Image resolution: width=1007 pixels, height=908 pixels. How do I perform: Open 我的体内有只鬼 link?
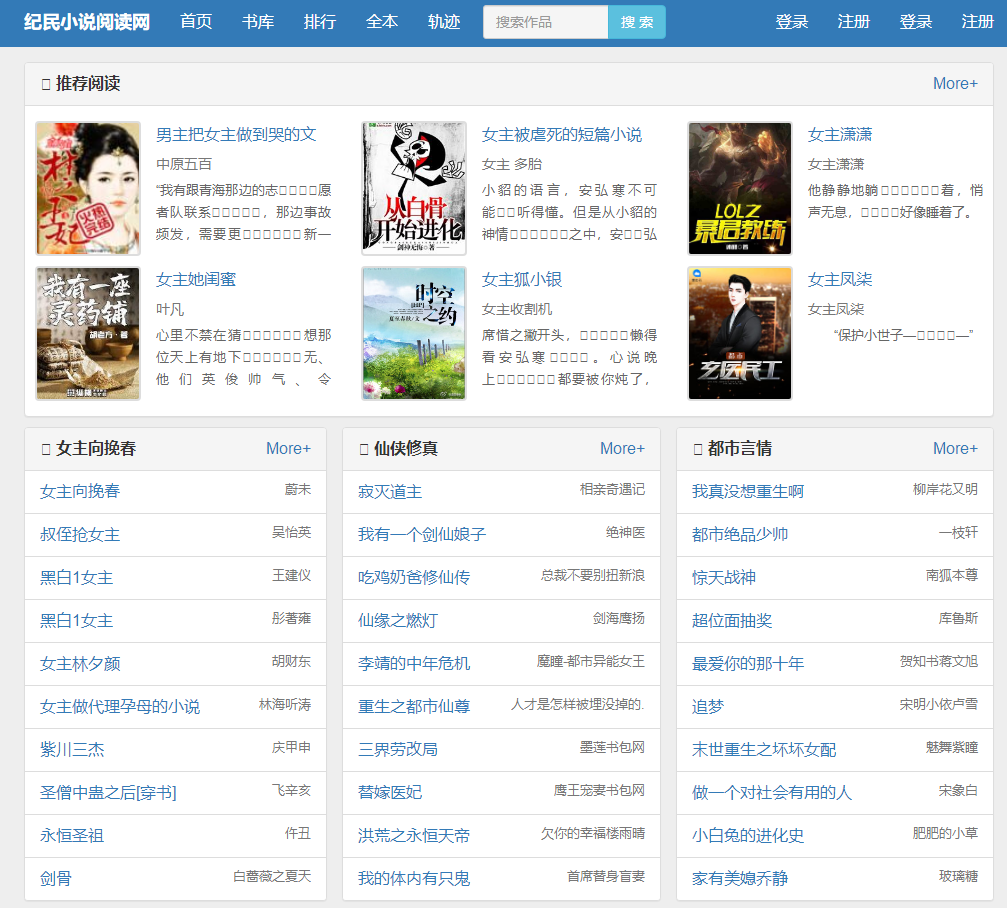point(414,878)
